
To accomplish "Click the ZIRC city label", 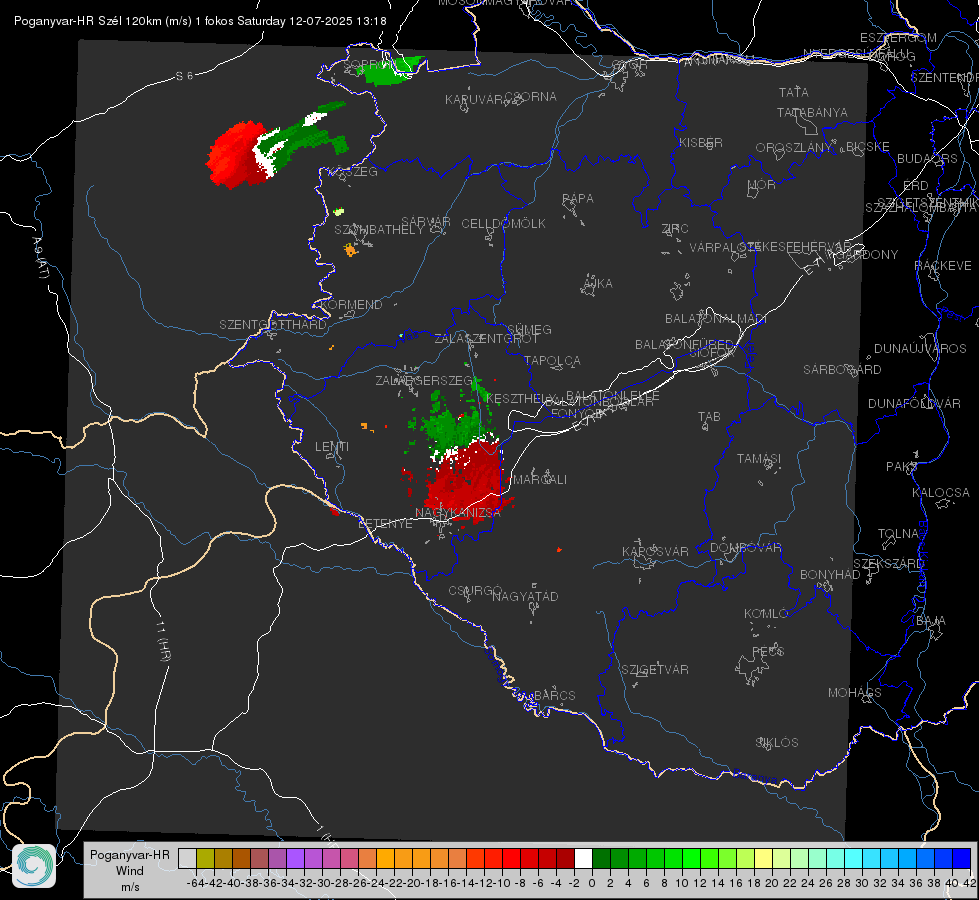I will pos(675,229).
